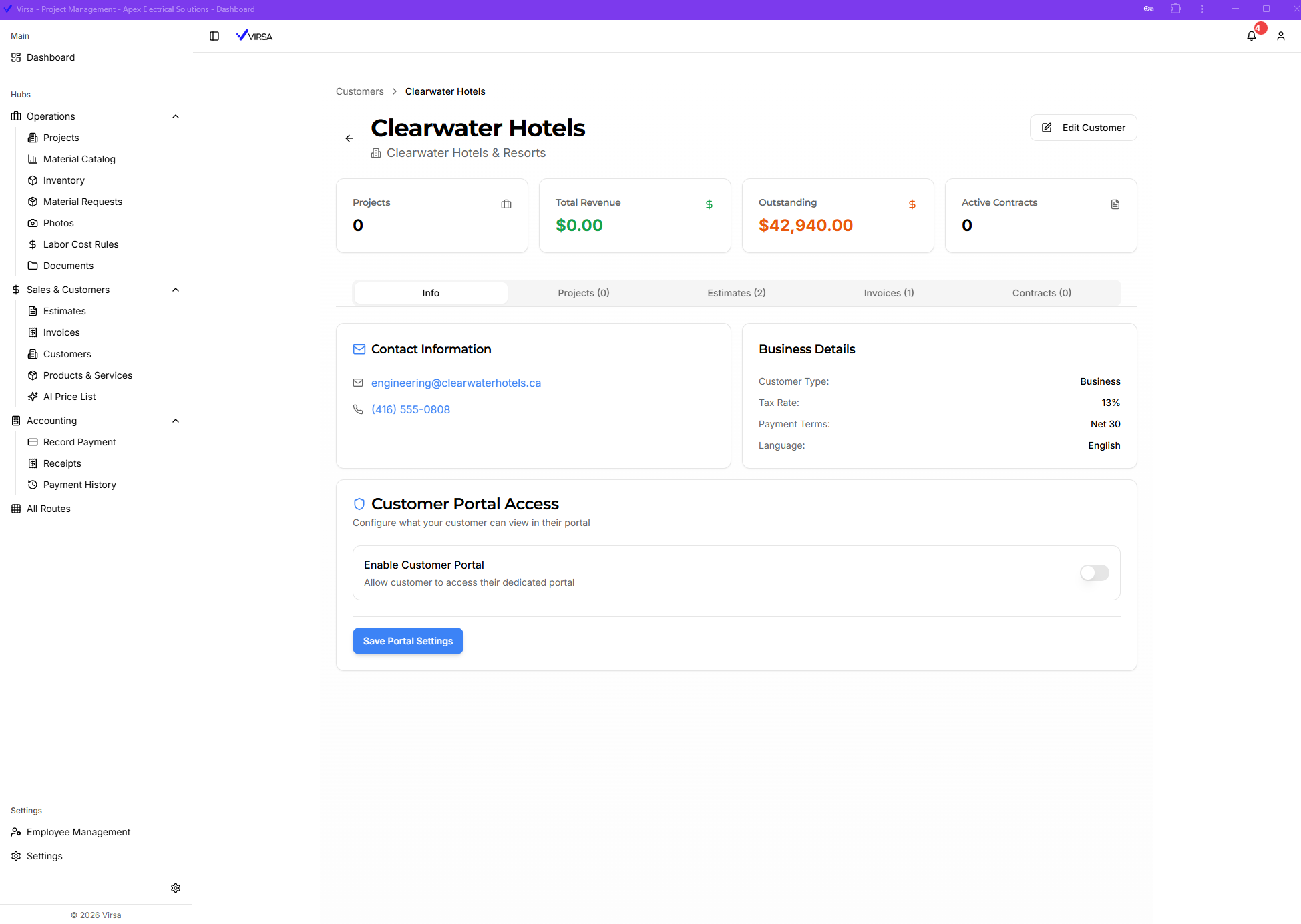Collapse the Operations hub section
The width and height of the screenshot is (1301, 924).
(x=176, y=116)
